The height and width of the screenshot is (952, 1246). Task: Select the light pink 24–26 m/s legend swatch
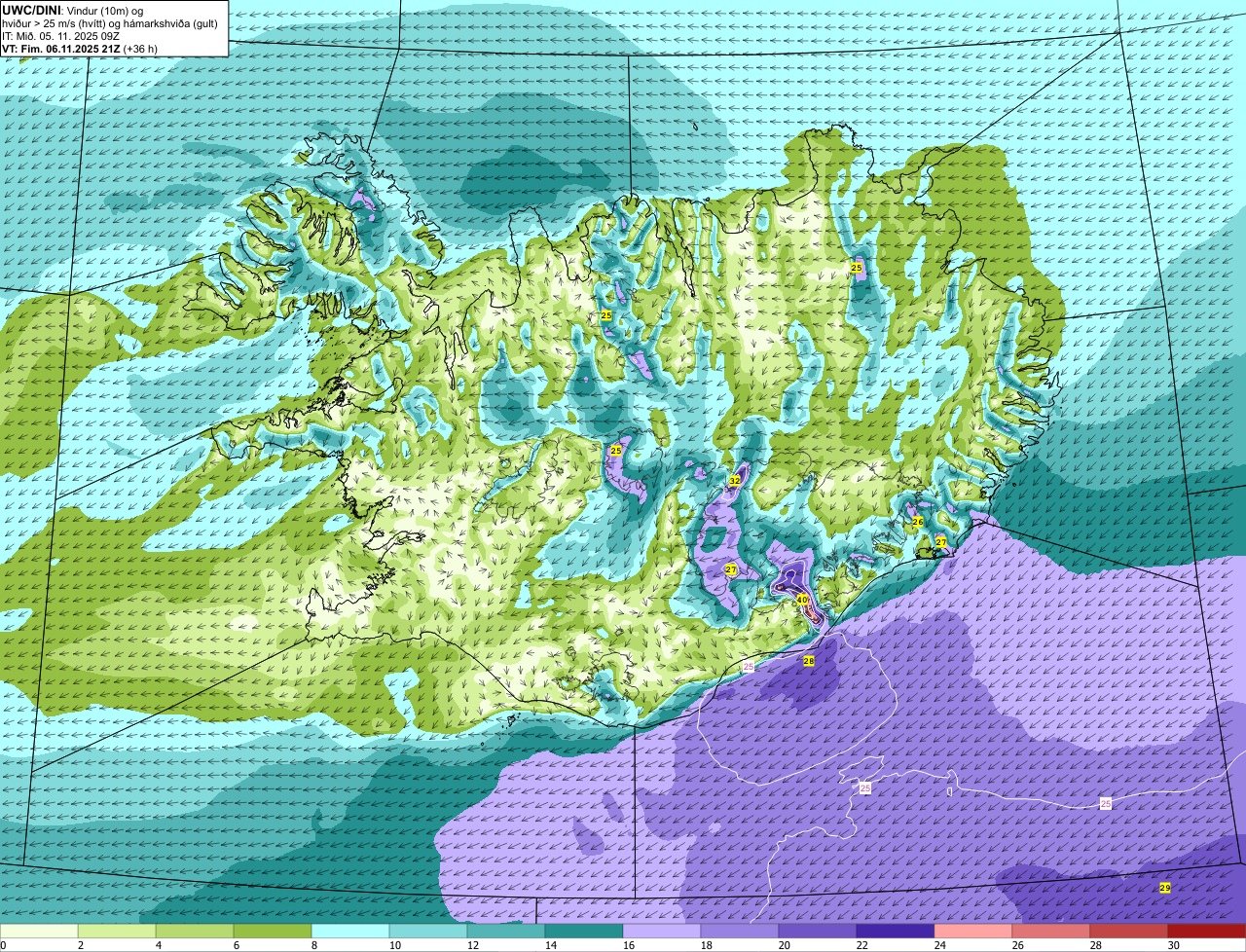[x=973, y=931]
